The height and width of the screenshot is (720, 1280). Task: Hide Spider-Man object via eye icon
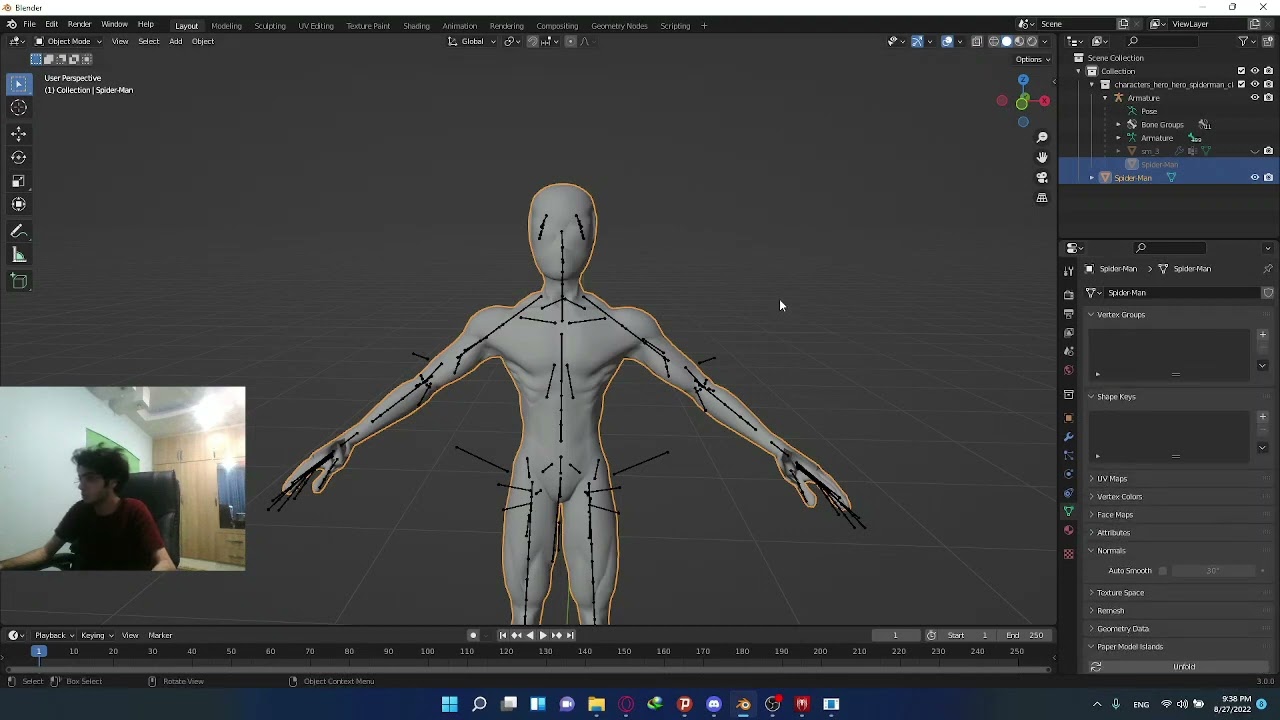[x=1255, y=178]
